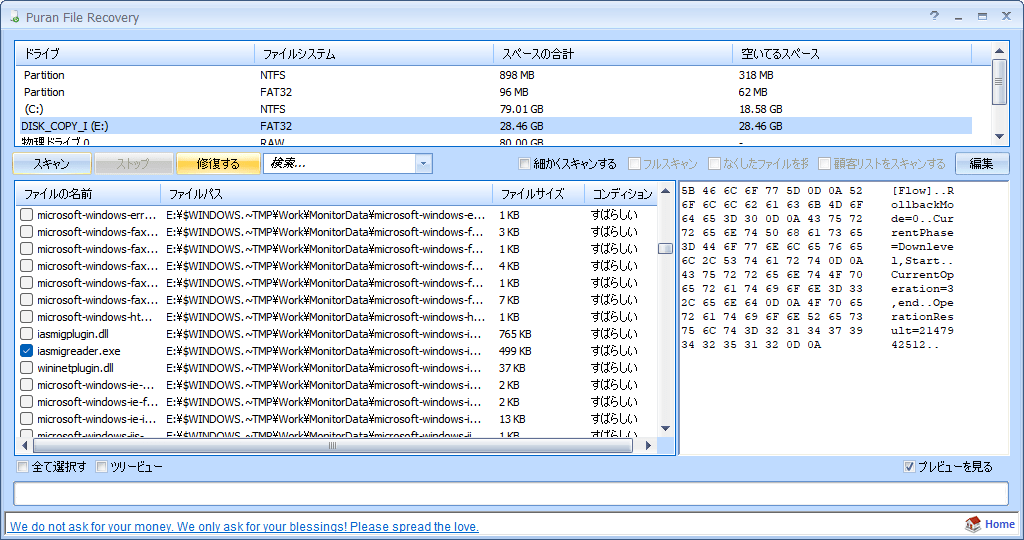
Task: Open the 検索 dropdown arrow
Action: (x=422, y=164)
